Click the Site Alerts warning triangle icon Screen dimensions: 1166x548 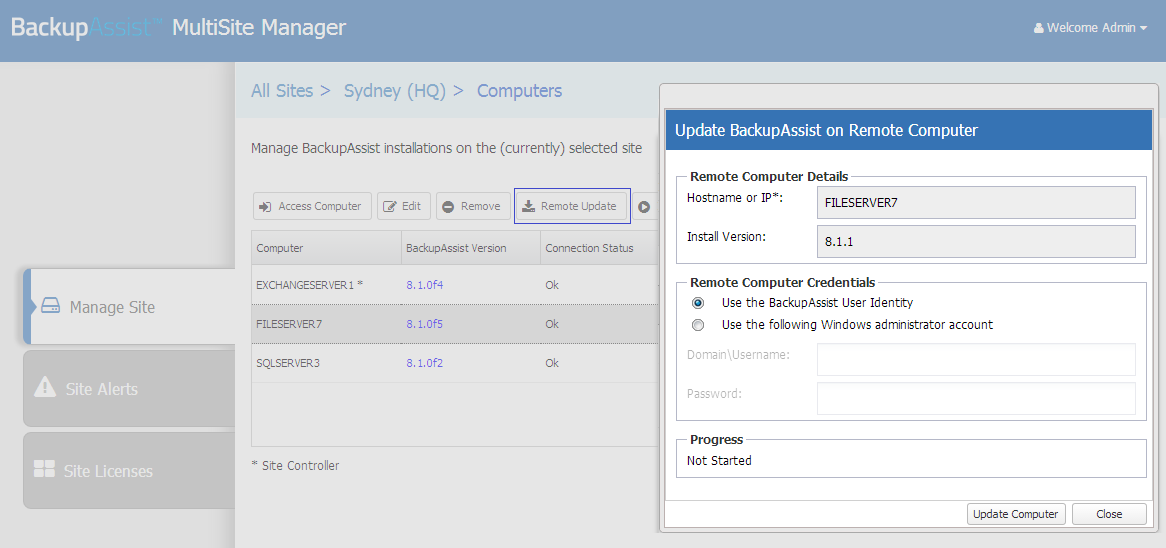pyautogui.click(x=45, y=387)
